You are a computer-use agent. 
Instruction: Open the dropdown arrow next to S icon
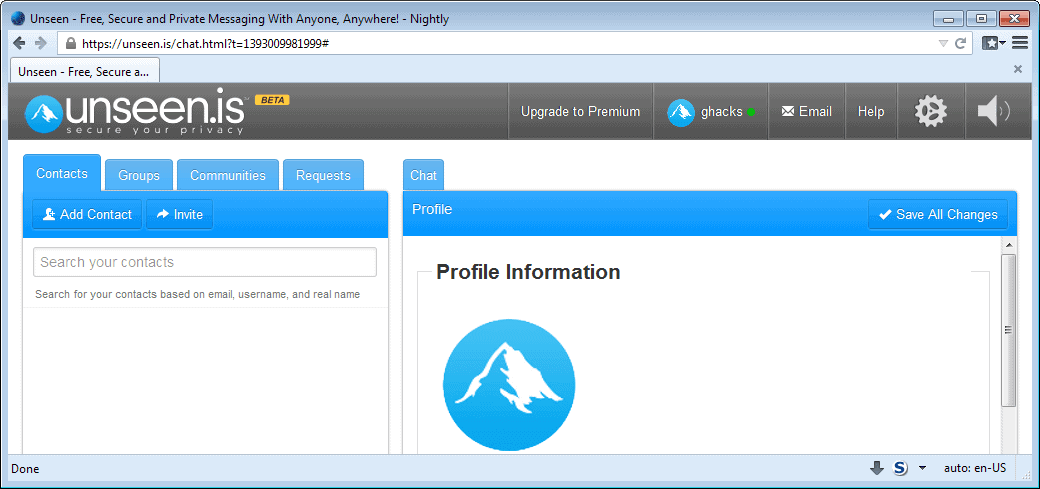[922, 468]
